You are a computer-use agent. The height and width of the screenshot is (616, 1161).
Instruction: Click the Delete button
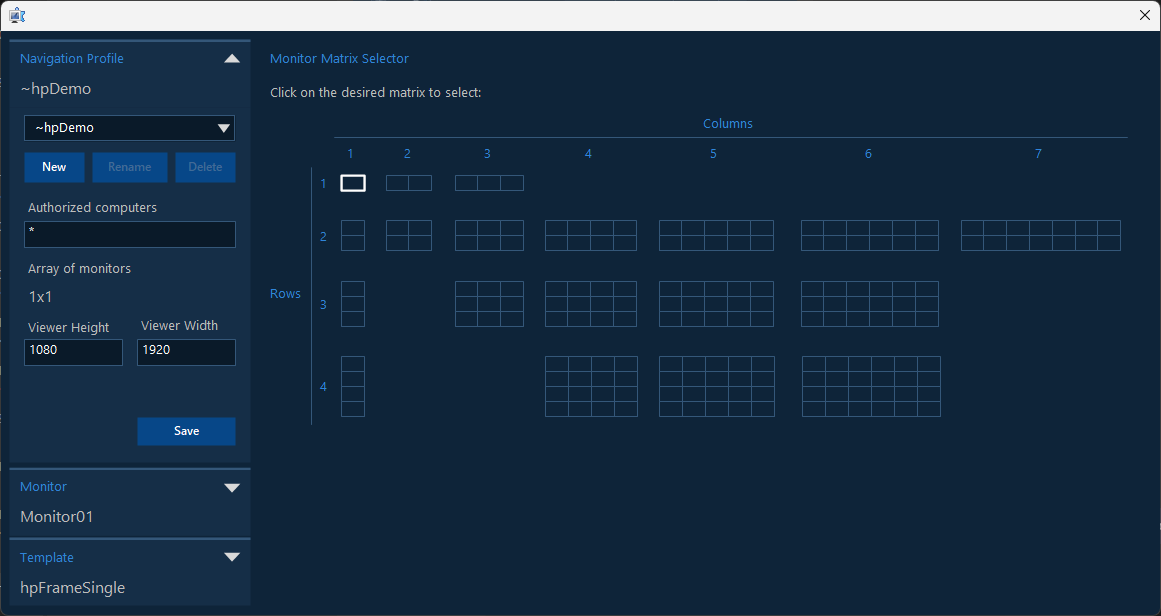coord(205,167)
